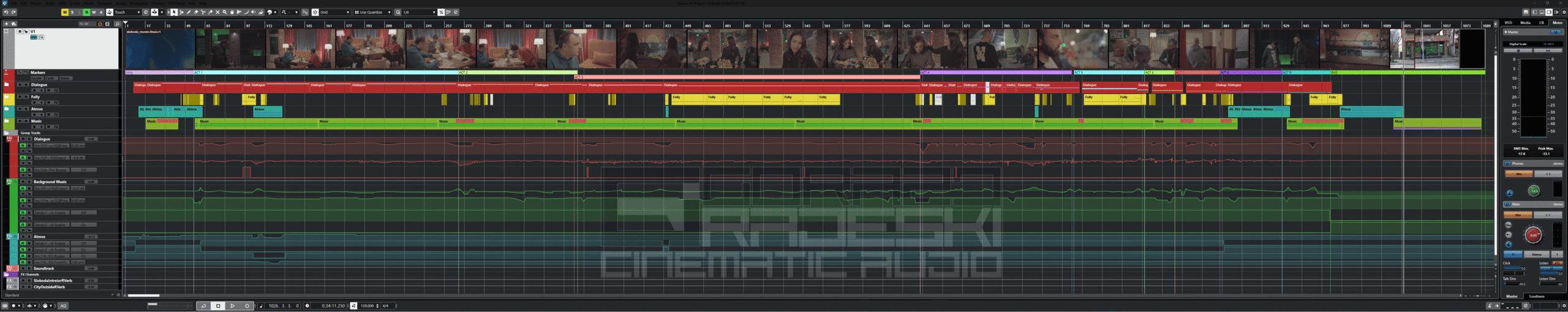Switch to the Media tab in right zone
The height and width of the screenshot is (312, 1568).
[x=1525, y=23]
